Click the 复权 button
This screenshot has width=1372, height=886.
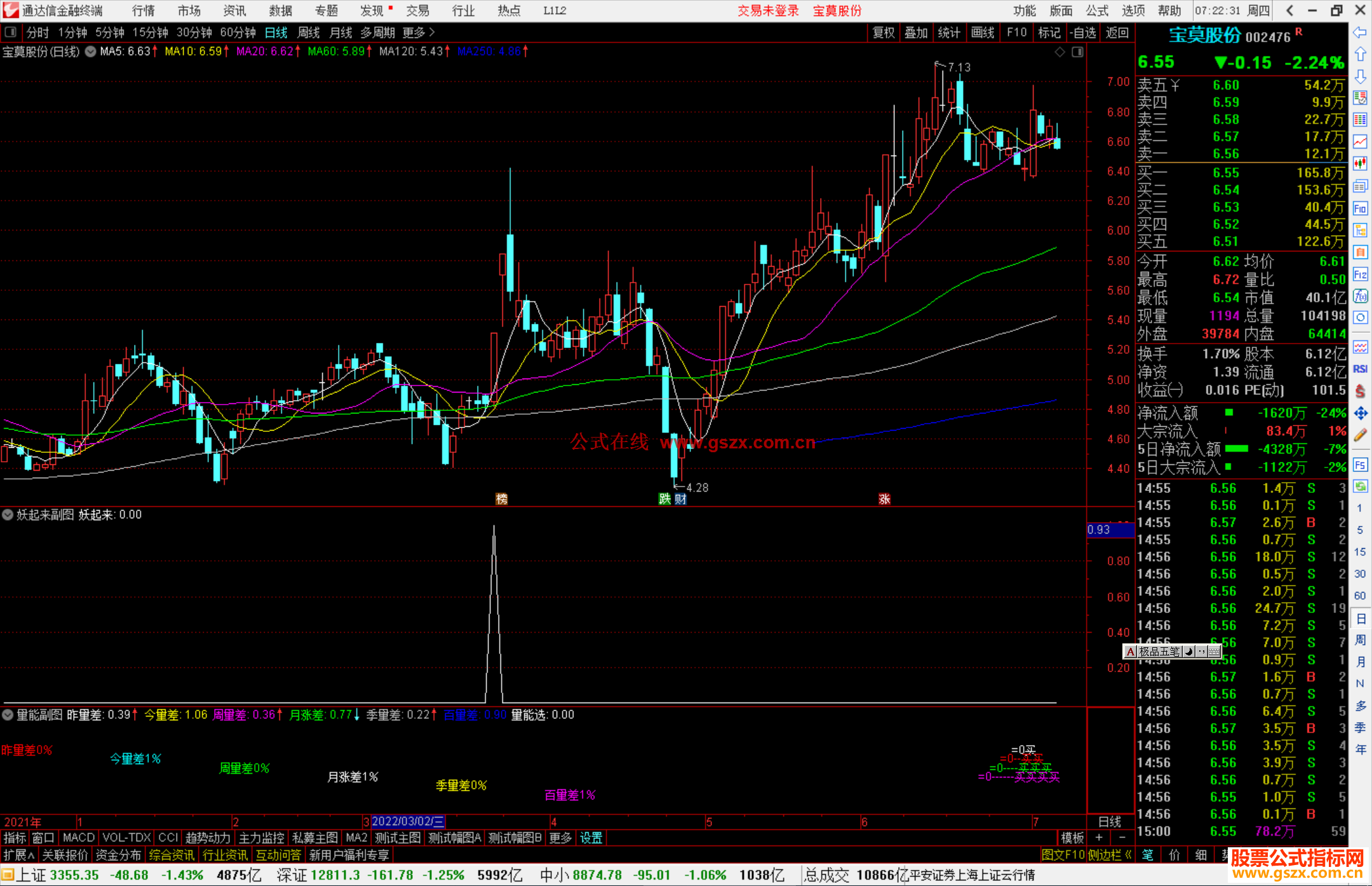(x=884, y=32)
